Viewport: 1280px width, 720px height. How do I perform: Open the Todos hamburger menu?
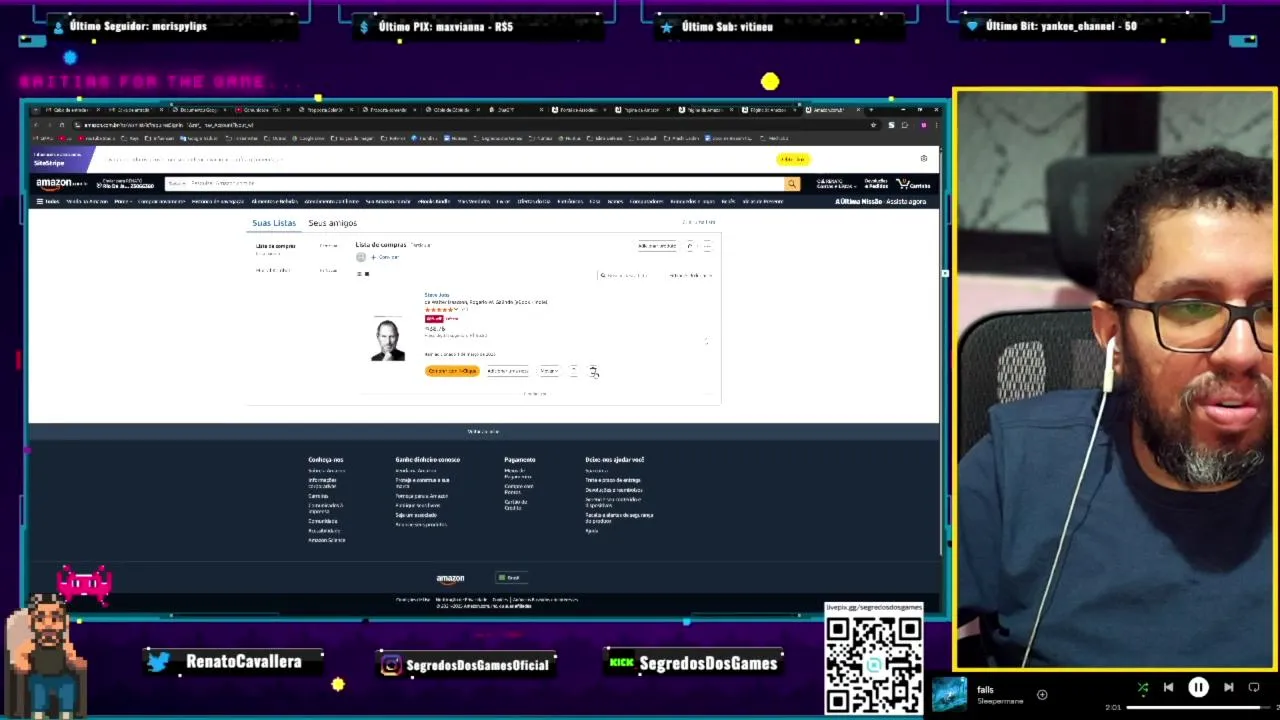pos(47,201)
